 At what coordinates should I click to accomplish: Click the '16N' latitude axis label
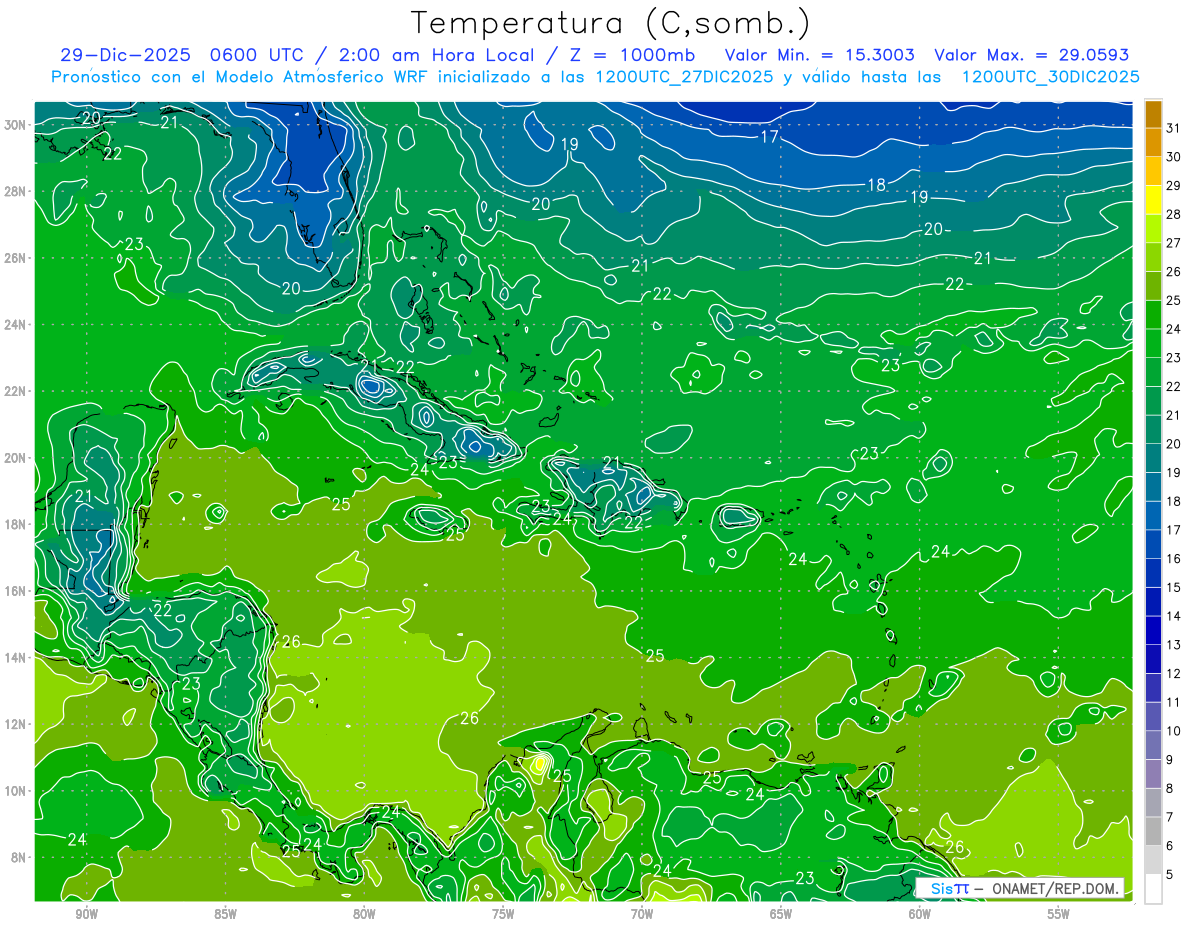[17, 591]
